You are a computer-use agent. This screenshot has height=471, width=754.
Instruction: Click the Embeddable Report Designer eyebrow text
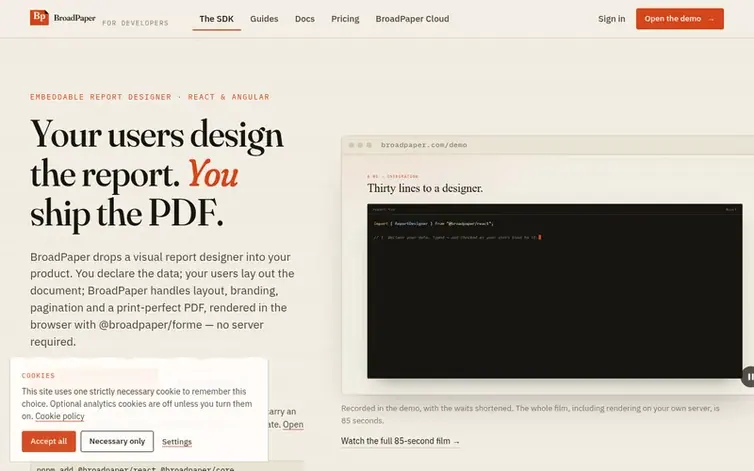150,97
